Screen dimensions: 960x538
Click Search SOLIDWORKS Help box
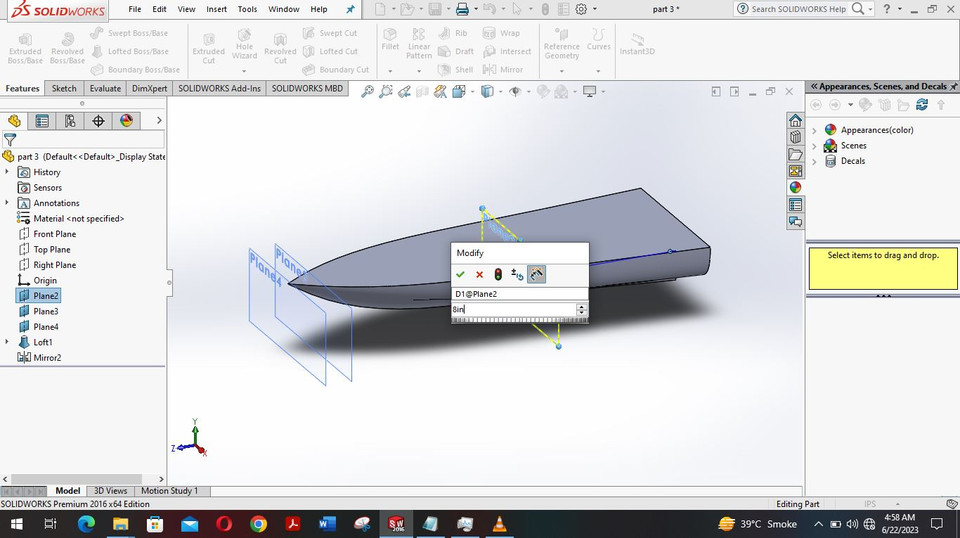(x=798, y=9)
